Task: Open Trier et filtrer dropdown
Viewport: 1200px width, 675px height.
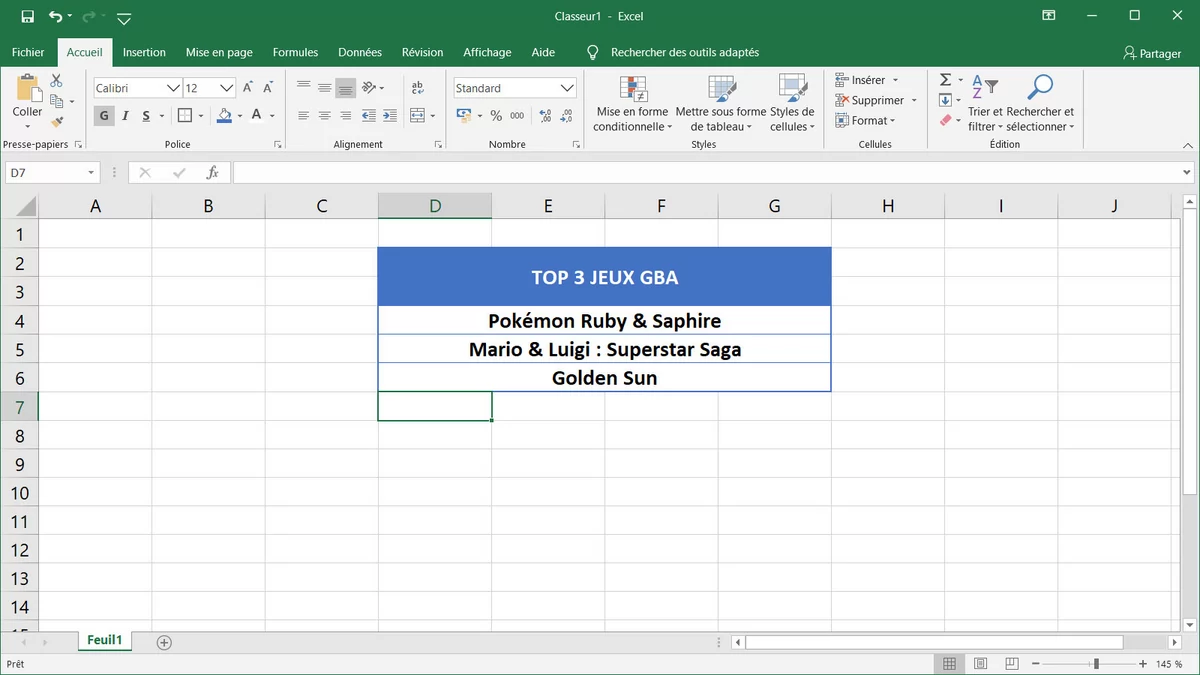Action: click(x=985, y=103)
